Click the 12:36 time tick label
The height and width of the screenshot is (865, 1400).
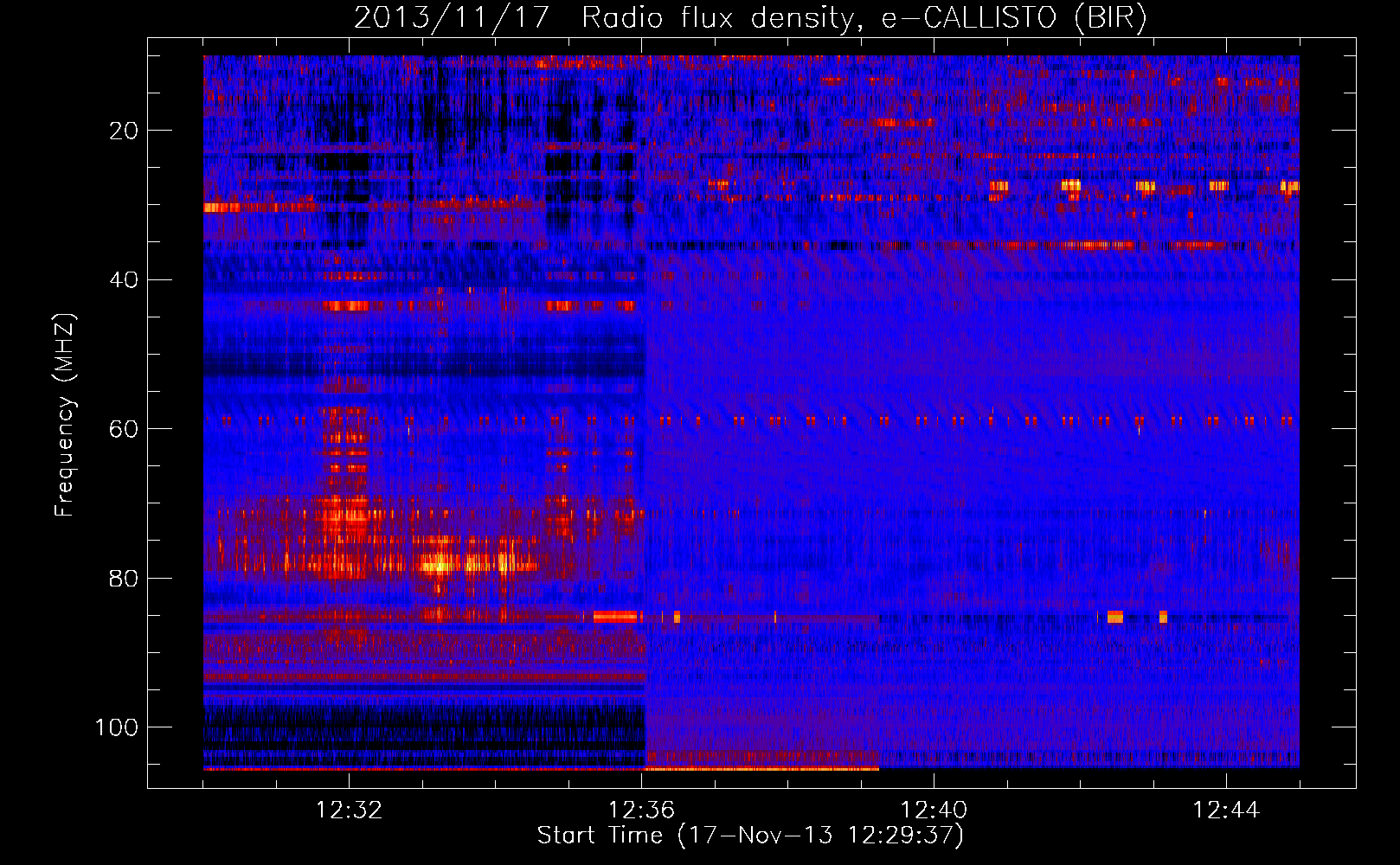click(x=641, y=811)
